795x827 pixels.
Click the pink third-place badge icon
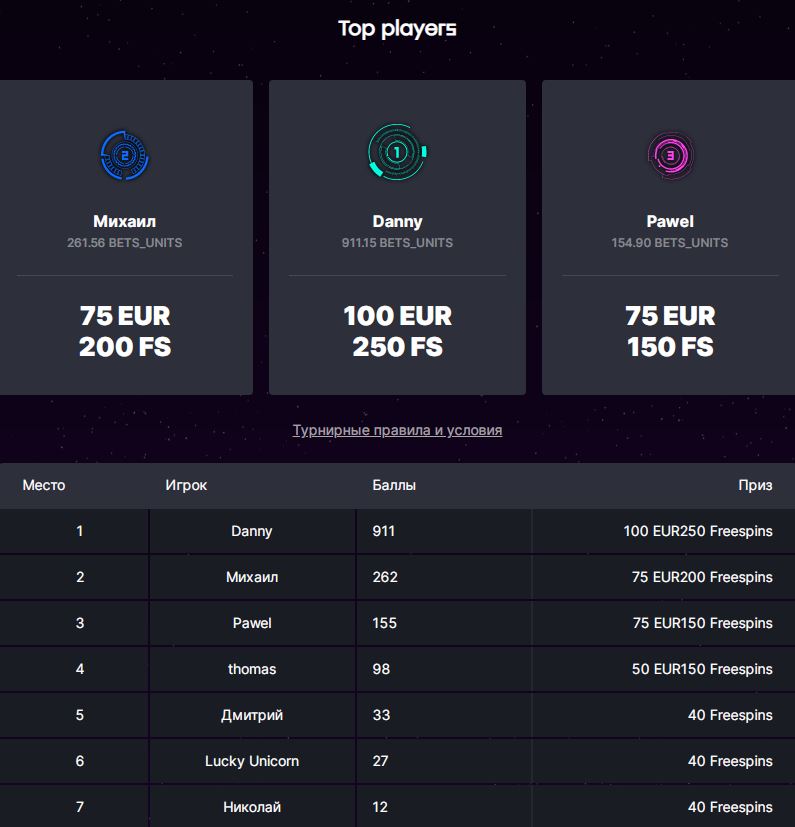coord(670,156)
